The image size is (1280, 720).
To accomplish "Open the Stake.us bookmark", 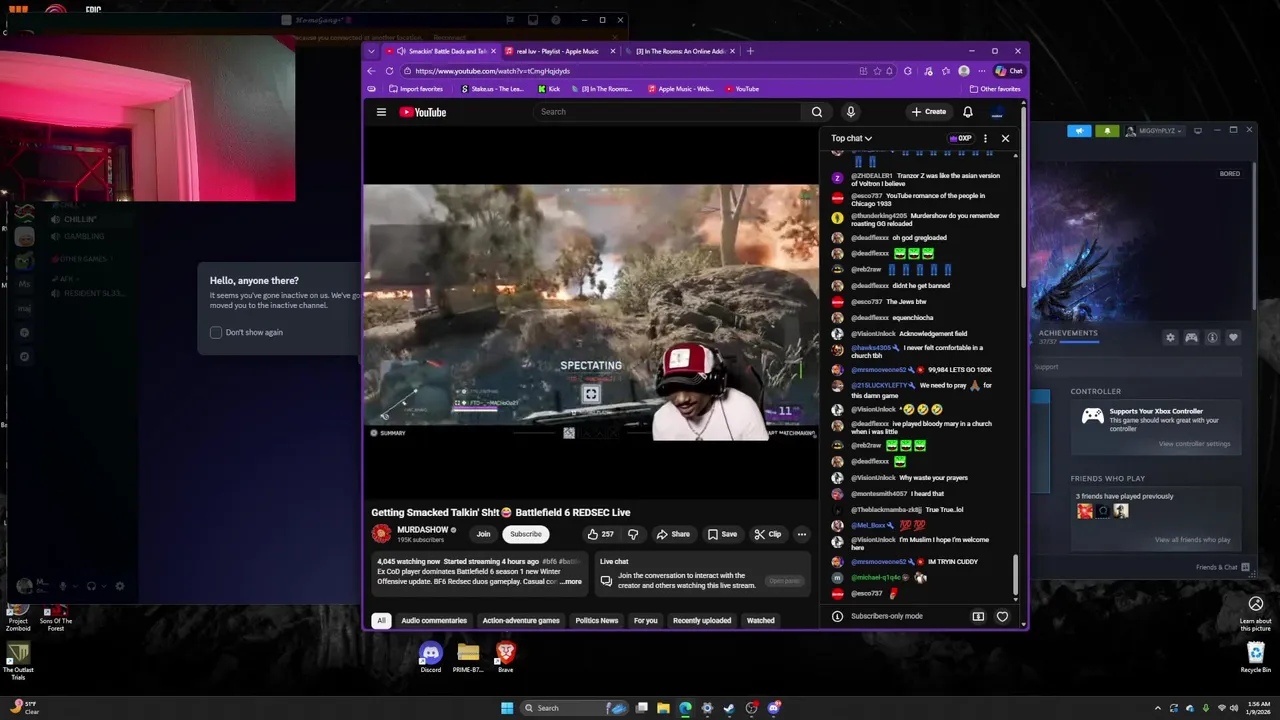I will (492, 89).
